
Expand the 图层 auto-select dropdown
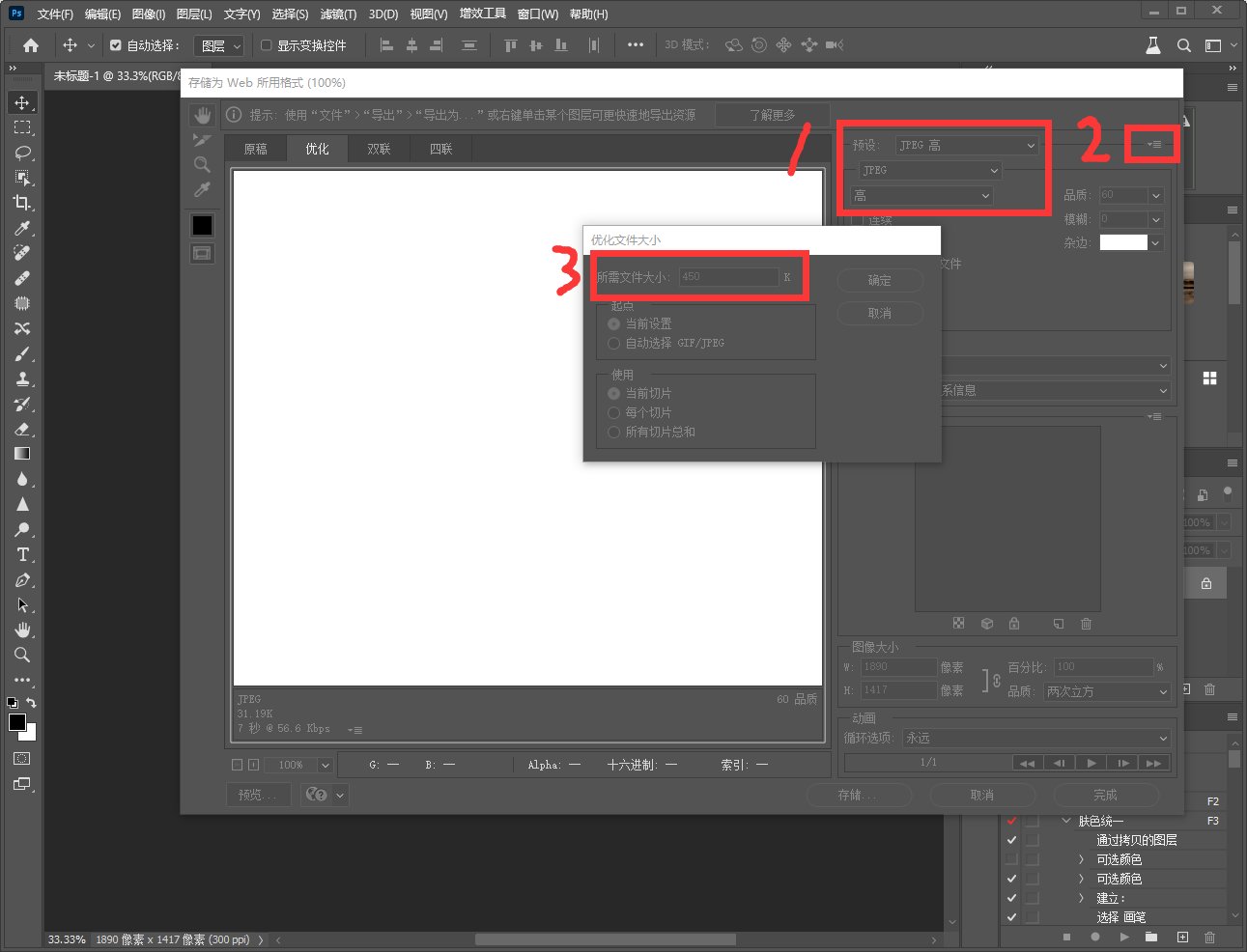[x=221, y=45]
